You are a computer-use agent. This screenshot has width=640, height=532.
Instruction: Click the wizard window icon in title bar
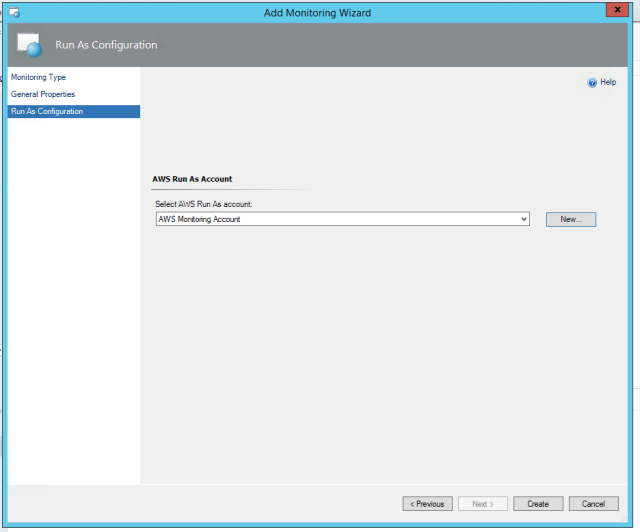click(13, 12)
